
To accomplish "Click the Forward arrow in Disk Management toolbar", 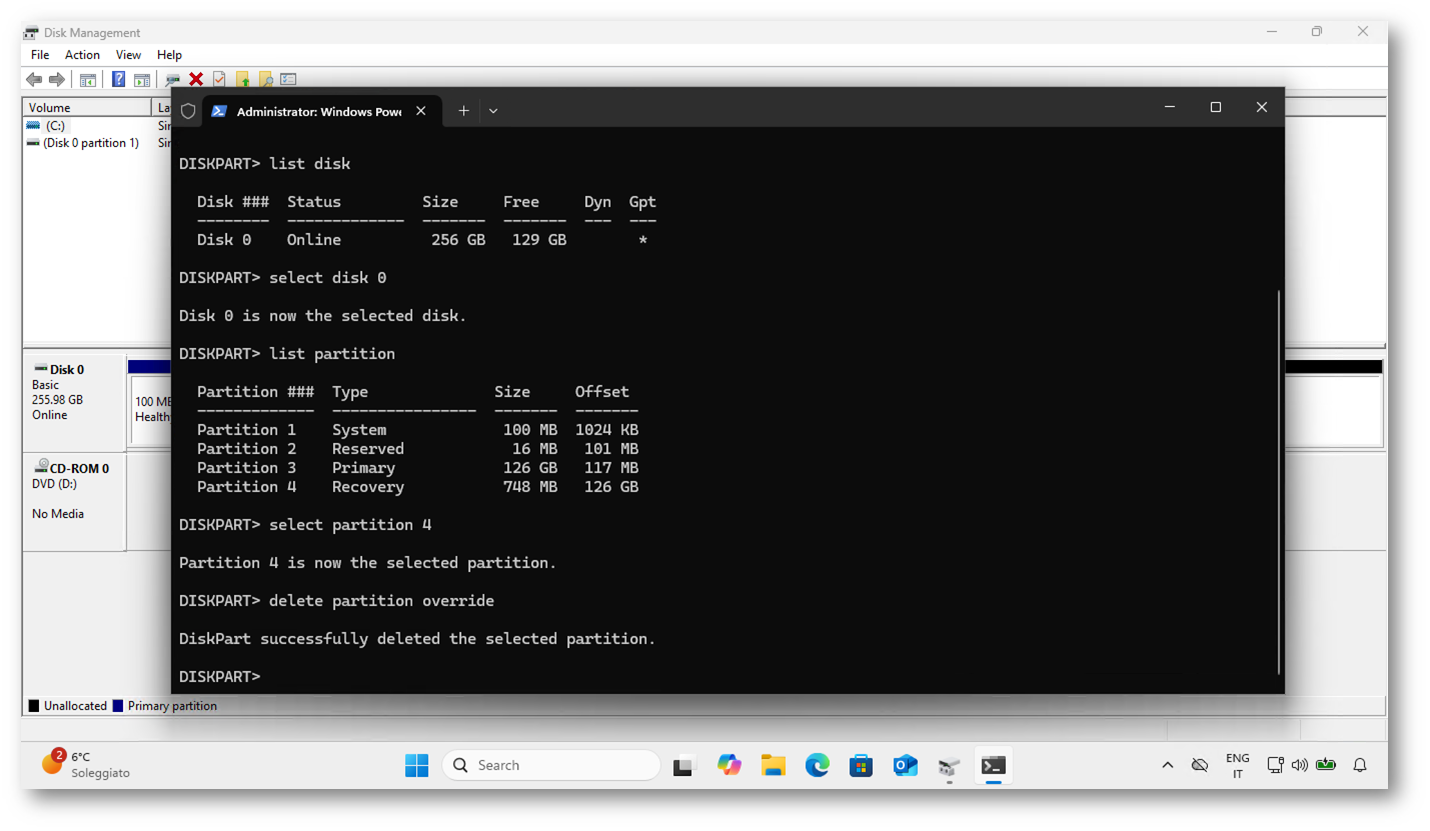I will (56, 79).
